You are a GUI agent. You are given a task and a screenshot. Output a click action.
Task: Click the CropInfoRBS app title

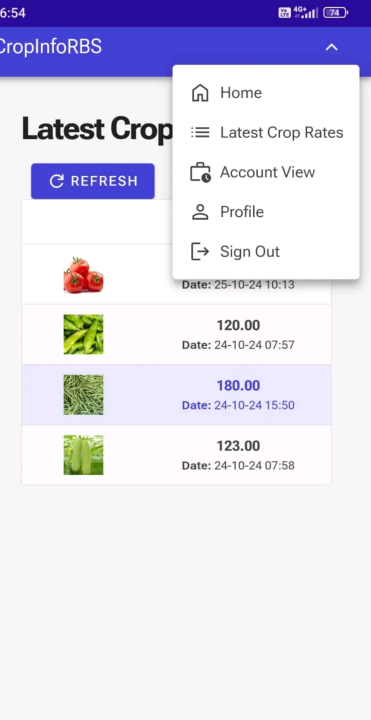(50, 47)
